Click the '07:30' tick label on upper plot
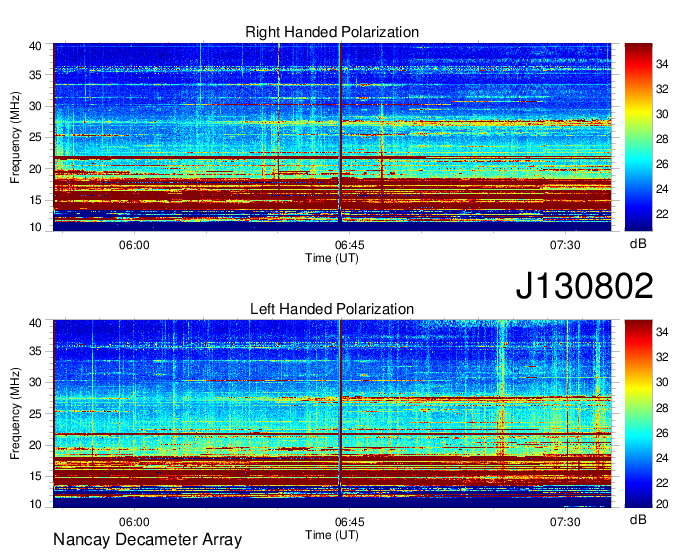This screenshot has height=552, width=680. [565, 245]
